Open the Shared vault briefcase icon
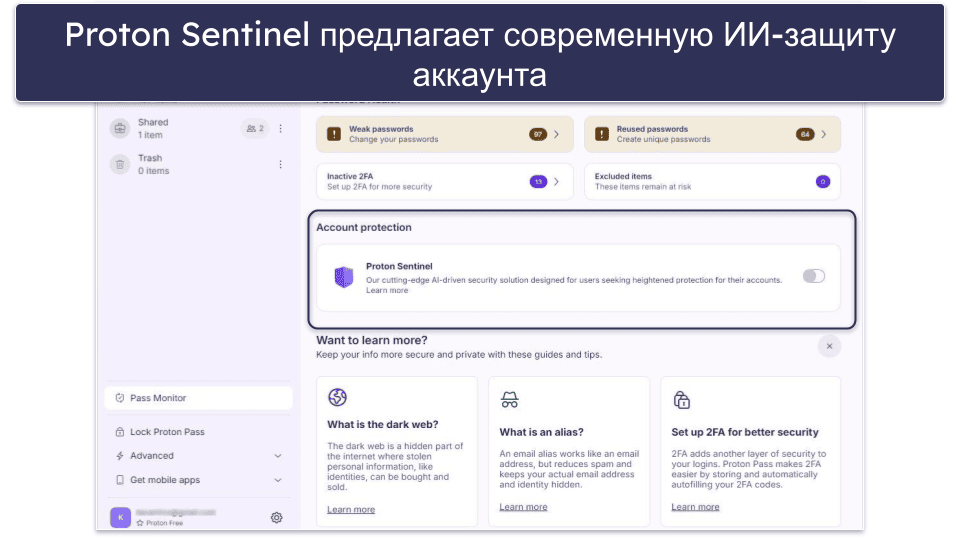 pyautogui.click(x=120, y=129)
